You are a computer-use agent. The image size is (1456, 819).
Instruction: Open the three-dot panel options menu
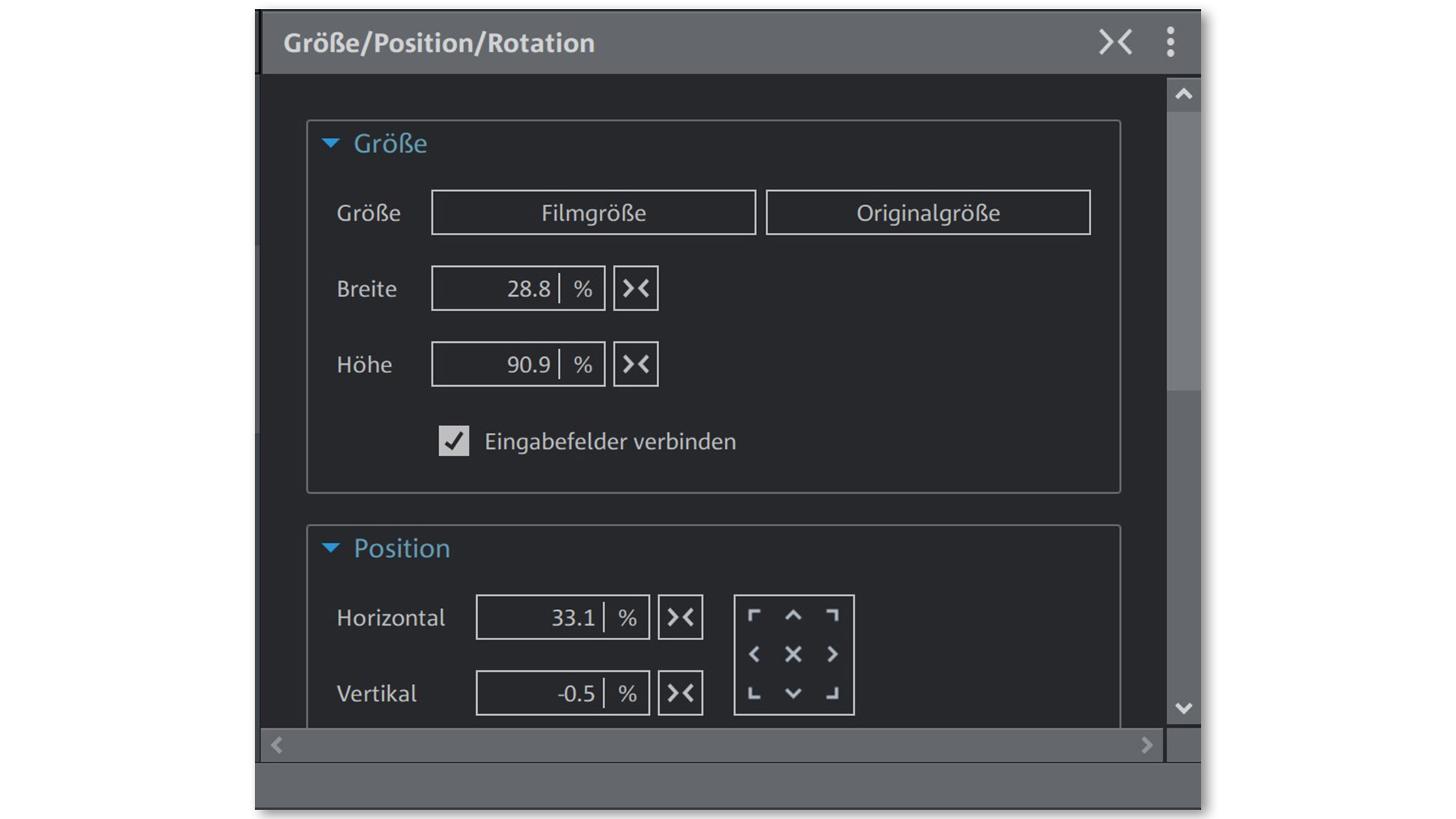[1170, 42]
